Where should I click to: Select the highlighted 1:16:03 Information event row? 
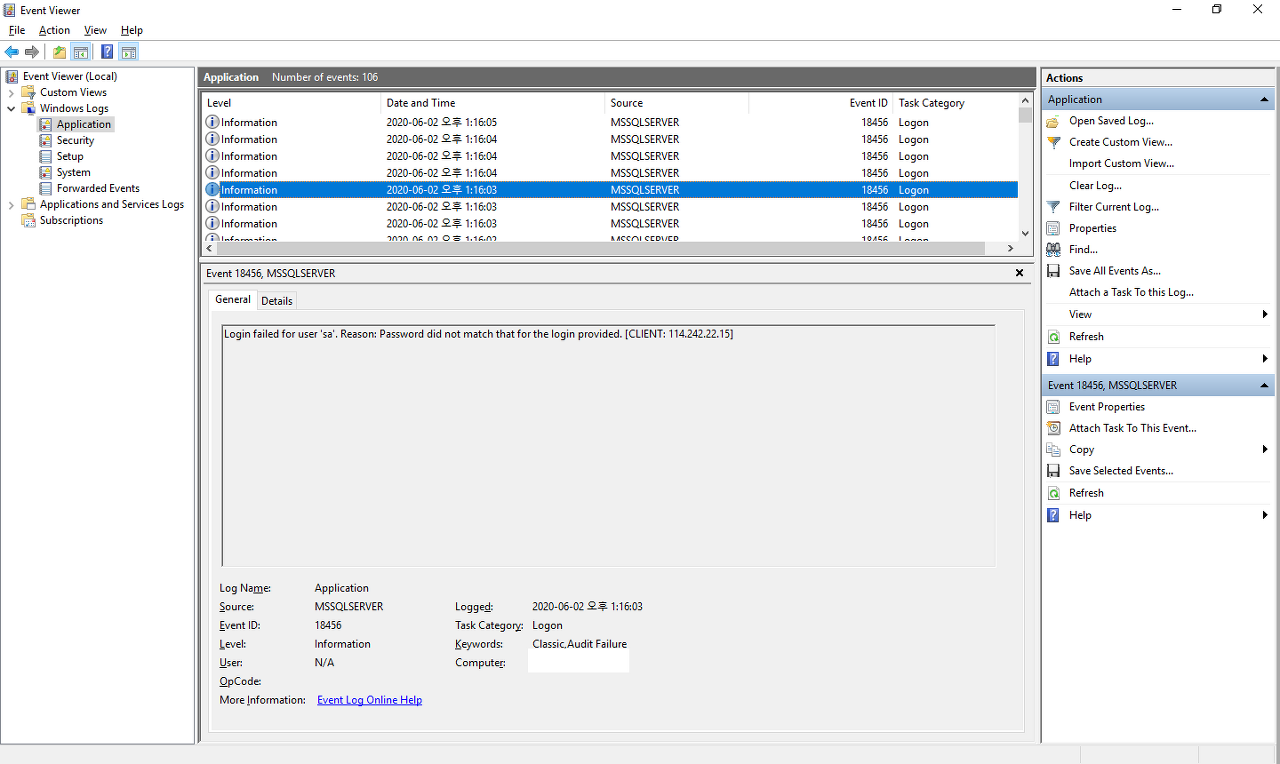[x=610, y=190]
